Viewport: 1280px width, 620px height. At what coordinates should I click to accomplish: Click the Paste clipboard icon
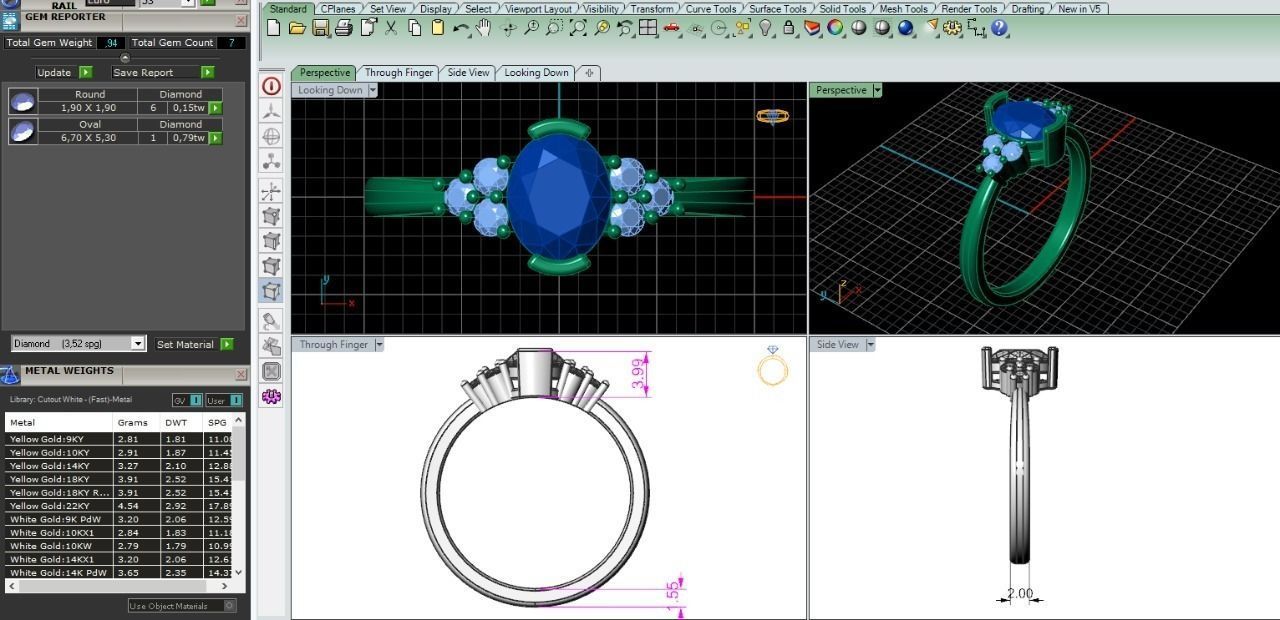[x=437, y=28]
